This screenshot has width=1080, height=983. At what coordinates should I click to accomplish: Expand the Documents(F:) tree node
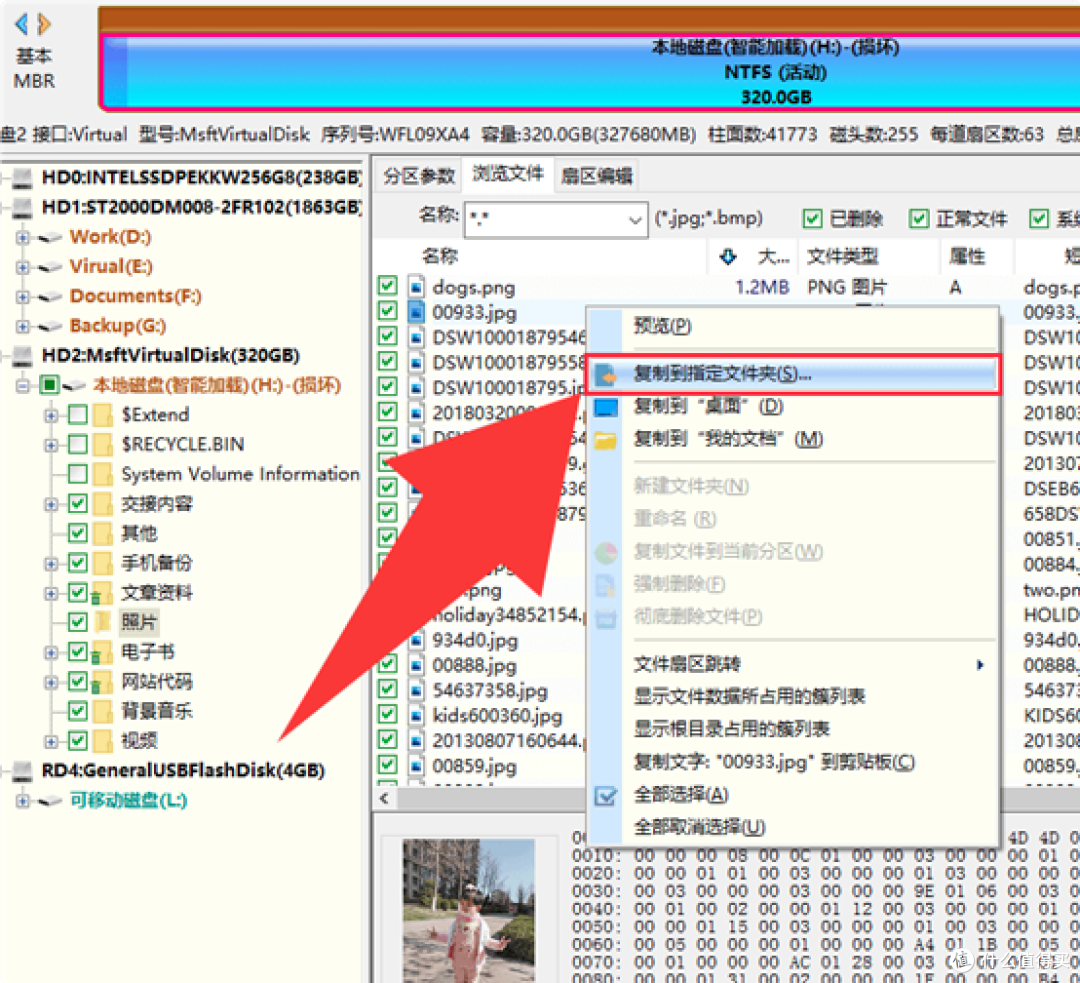(x=23, y=297)
